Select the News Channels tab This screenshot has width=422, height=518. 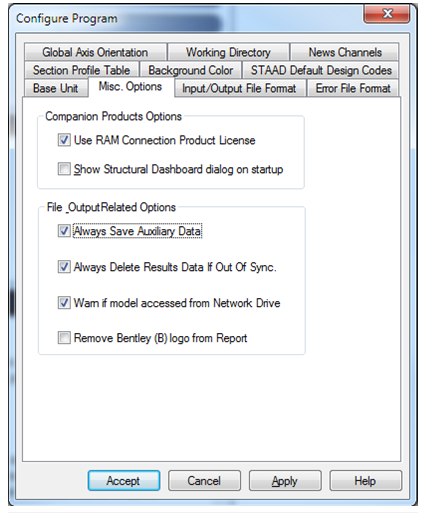345,52
